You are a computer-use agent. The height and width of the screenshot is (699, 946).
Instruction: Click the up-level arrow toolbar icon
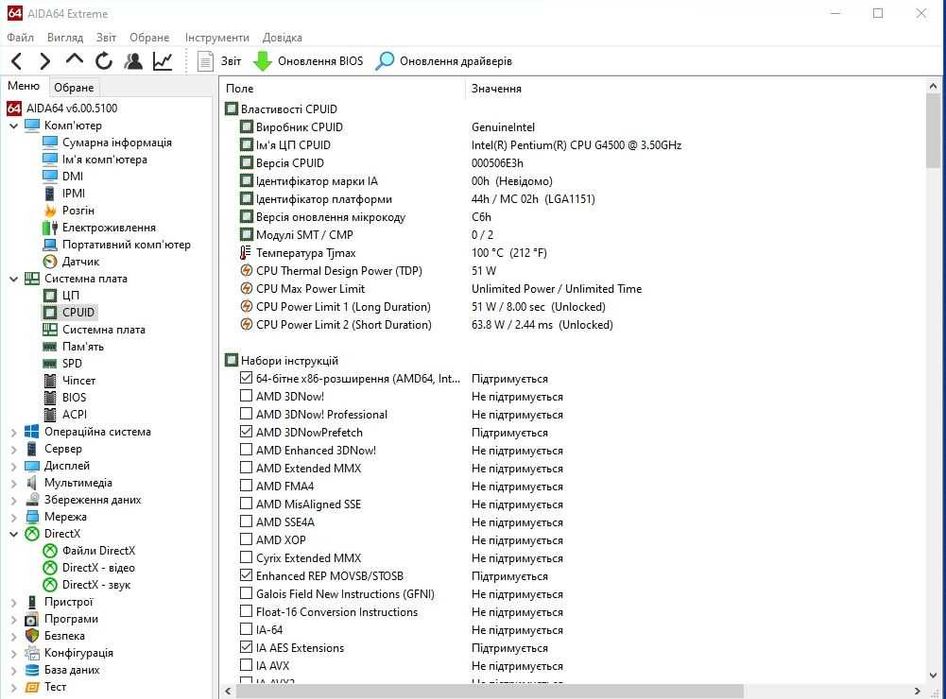point(74,59)
